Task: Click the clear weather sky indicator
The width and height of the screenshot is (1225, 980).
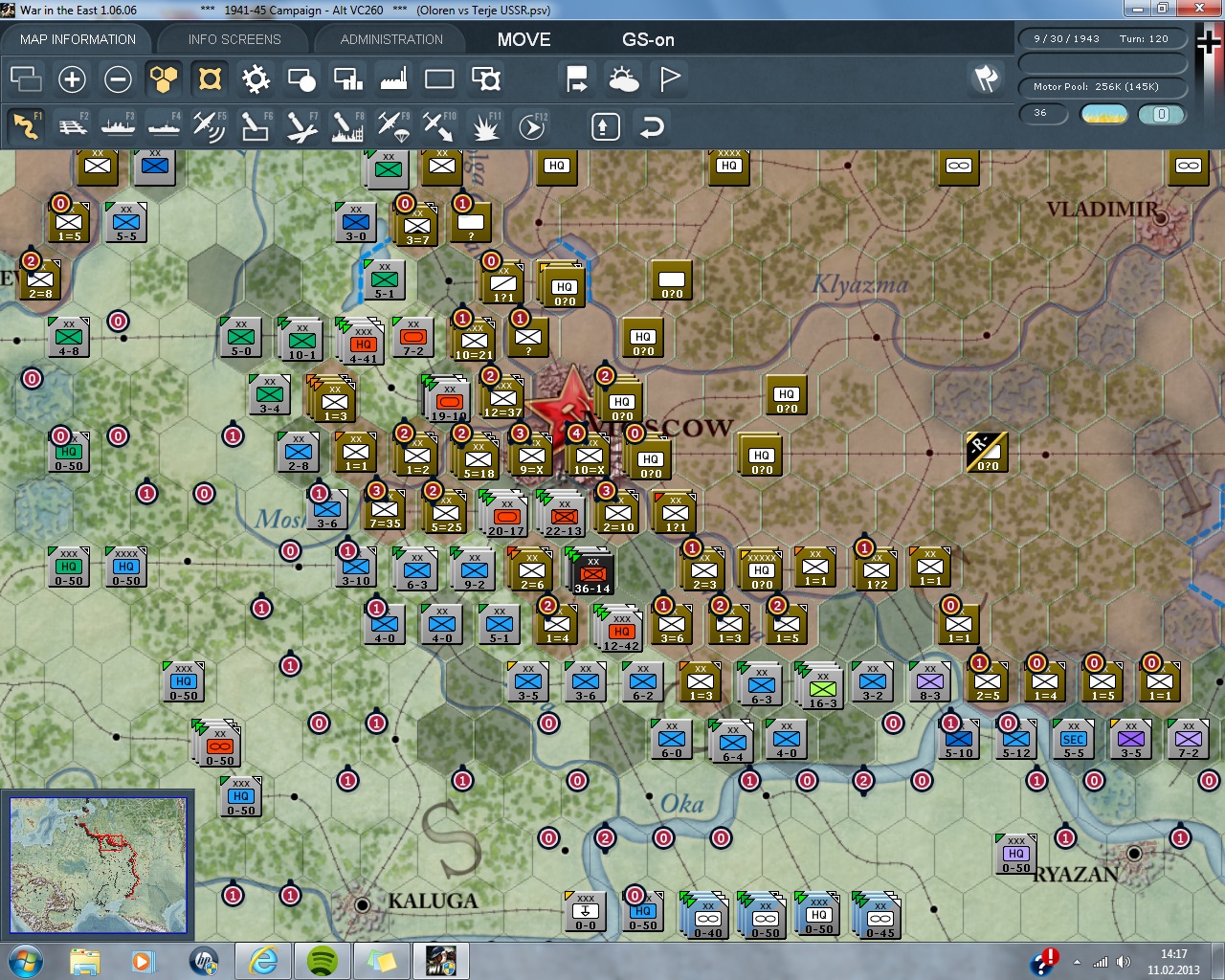Action: (x=1103, y=114)
